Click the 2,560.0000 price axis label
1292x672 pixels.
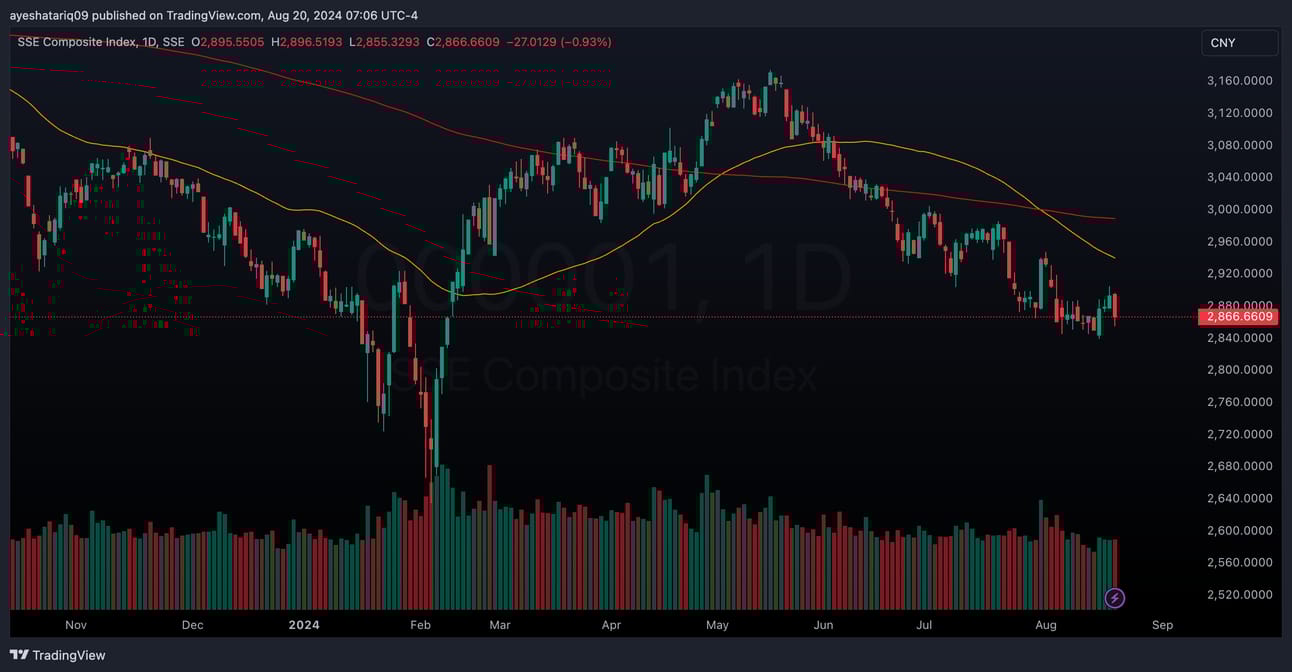click(1239, 562)
